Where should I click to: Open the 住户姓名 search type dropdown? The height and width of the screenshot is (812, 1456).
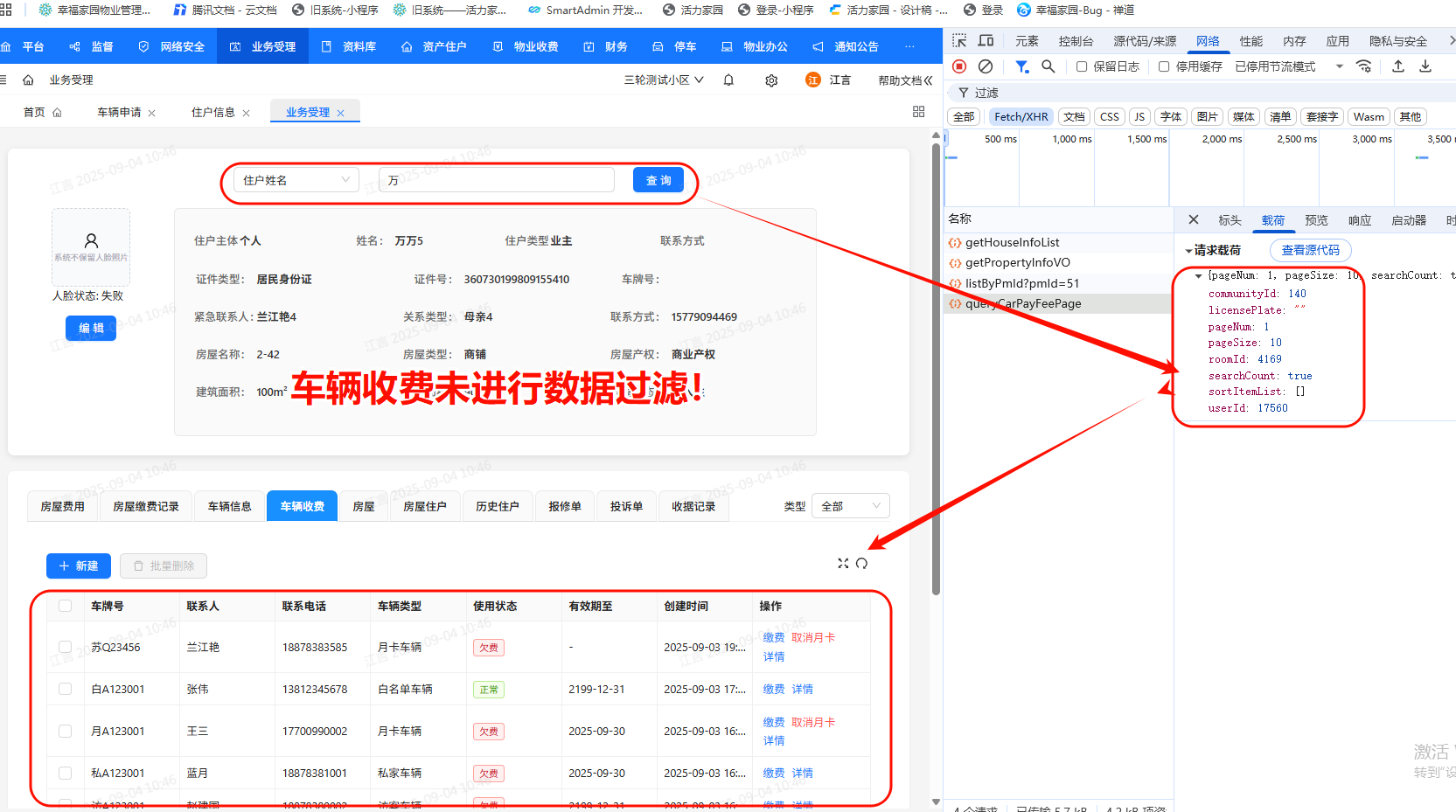coord(296,180)
